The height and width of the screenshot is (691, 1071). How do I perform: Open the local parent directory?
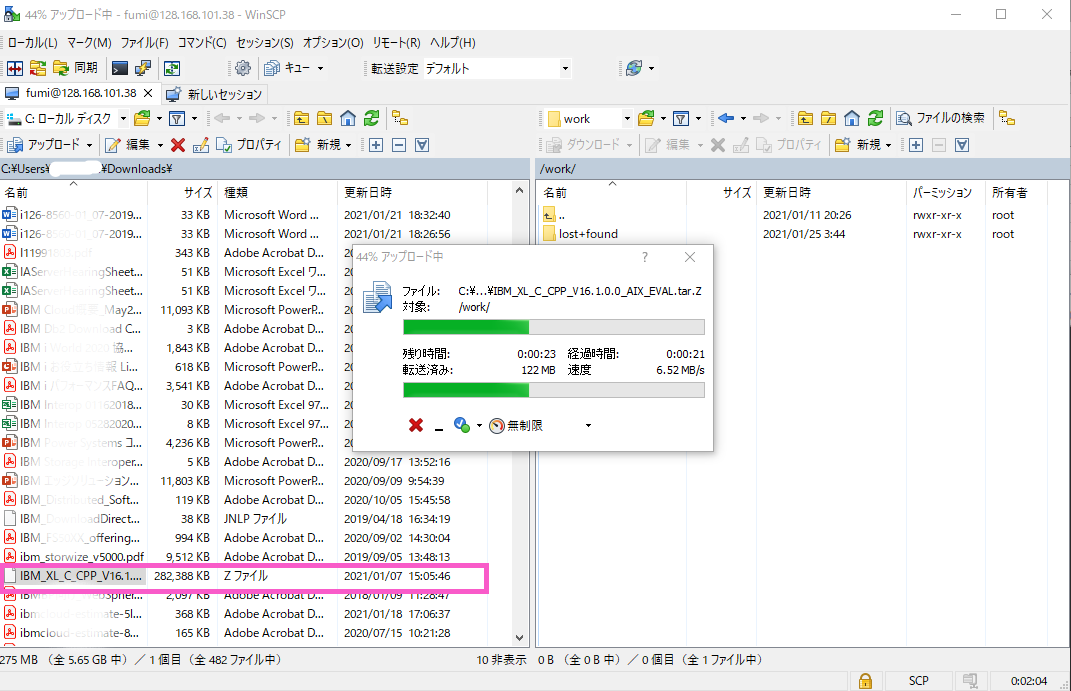tap(301, 118)
